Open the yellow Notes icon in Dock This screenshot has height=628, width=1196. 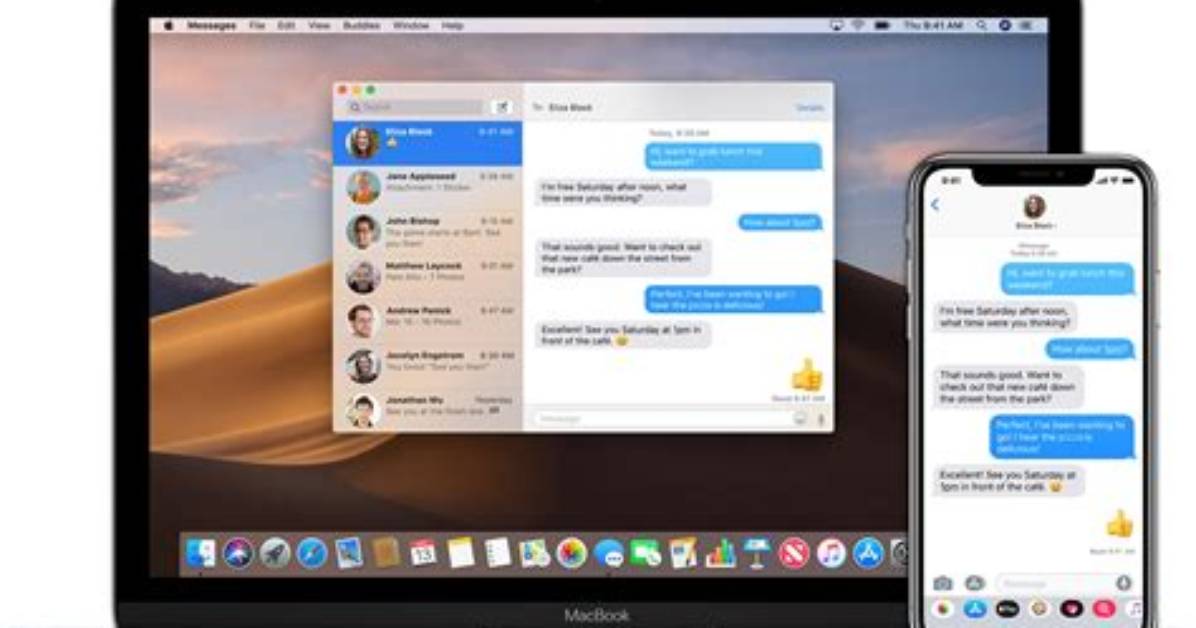(460, 553)
